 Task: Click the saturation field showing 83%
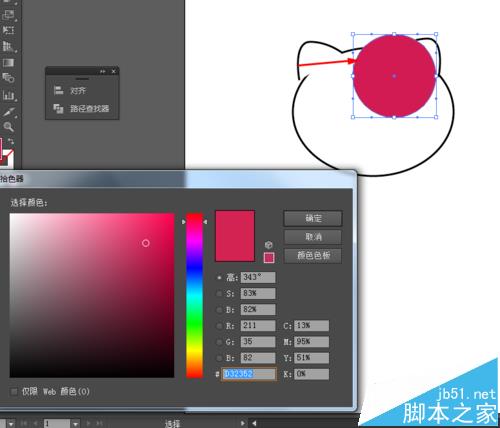point(258,293)
